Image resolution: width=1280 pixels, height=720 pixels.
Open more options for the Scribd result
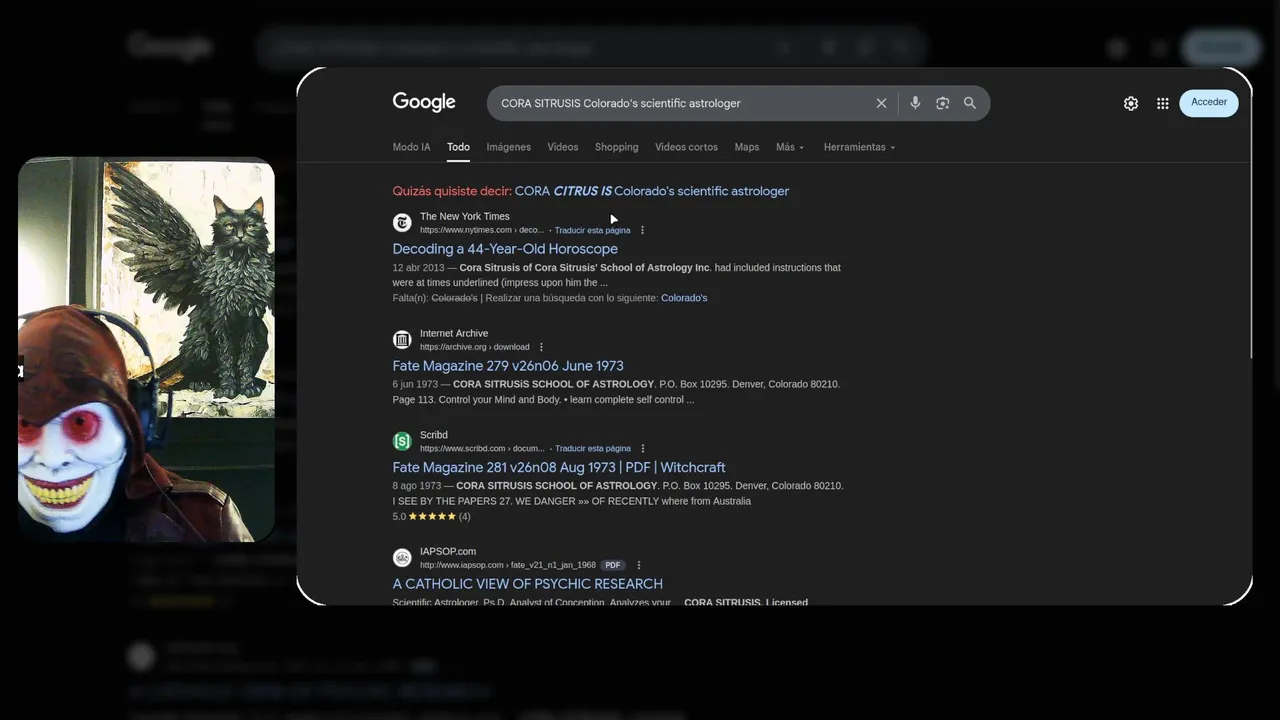coord(643,449)
